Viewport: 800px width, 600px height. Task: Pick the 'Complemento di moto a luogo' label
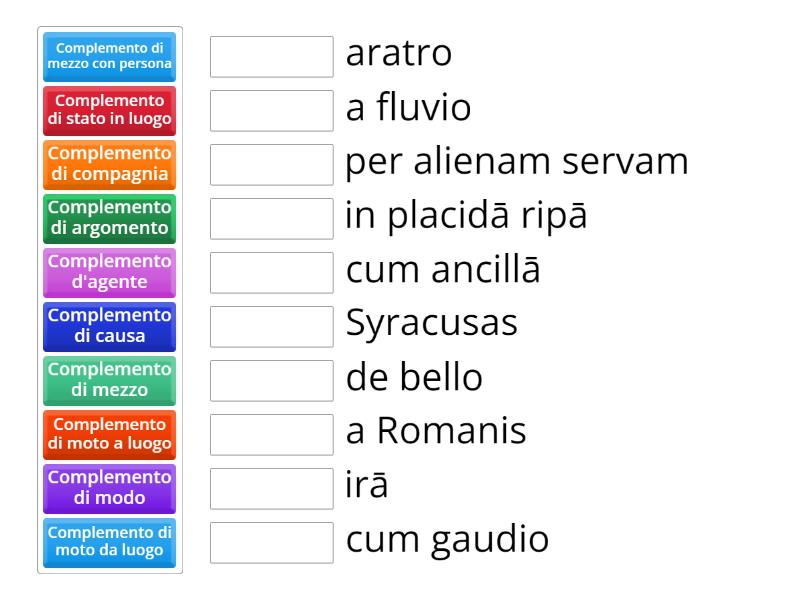(x=109, y=434)
